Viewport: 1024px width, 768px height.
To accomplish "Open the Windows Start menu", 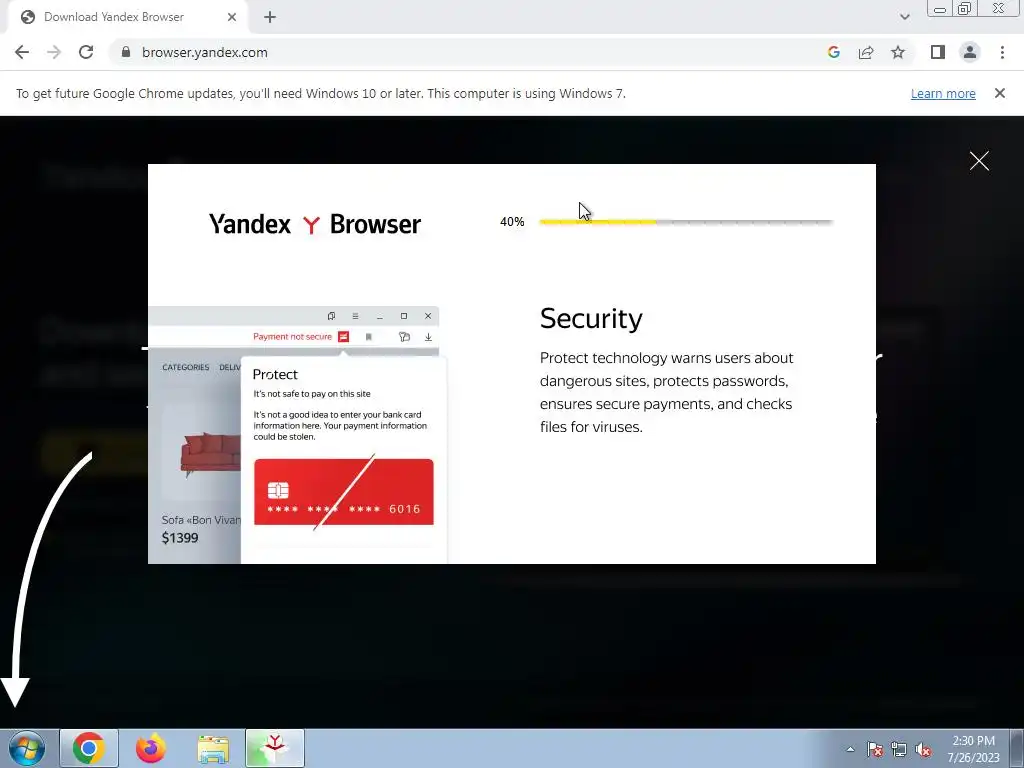I will coord(26,748).
